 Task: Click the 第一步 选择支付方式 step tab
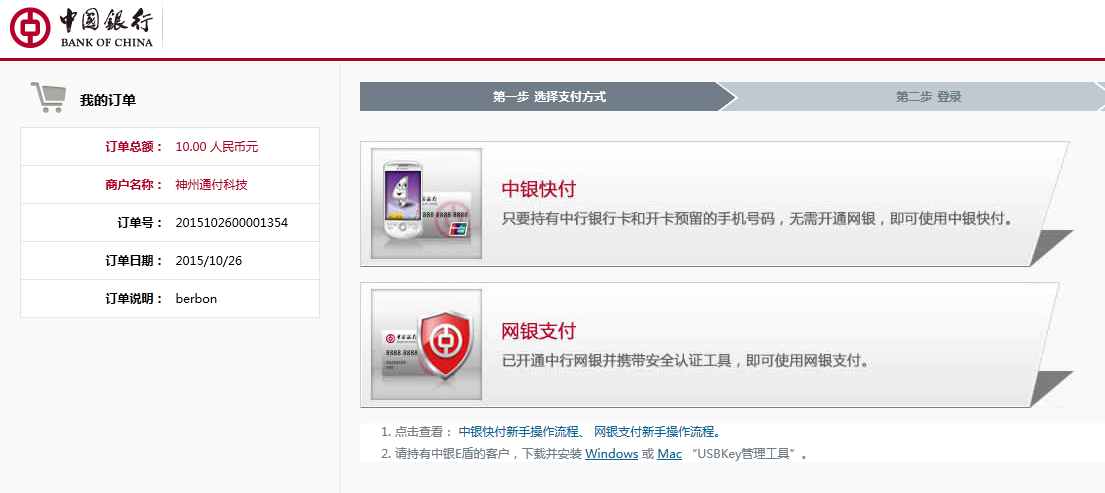click(549, 97)
